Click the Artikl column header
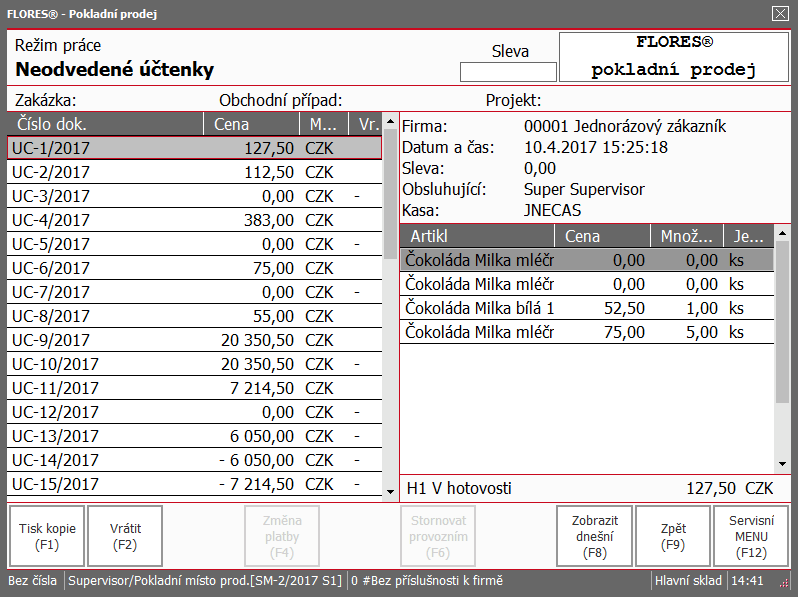 tap(477, 236)
